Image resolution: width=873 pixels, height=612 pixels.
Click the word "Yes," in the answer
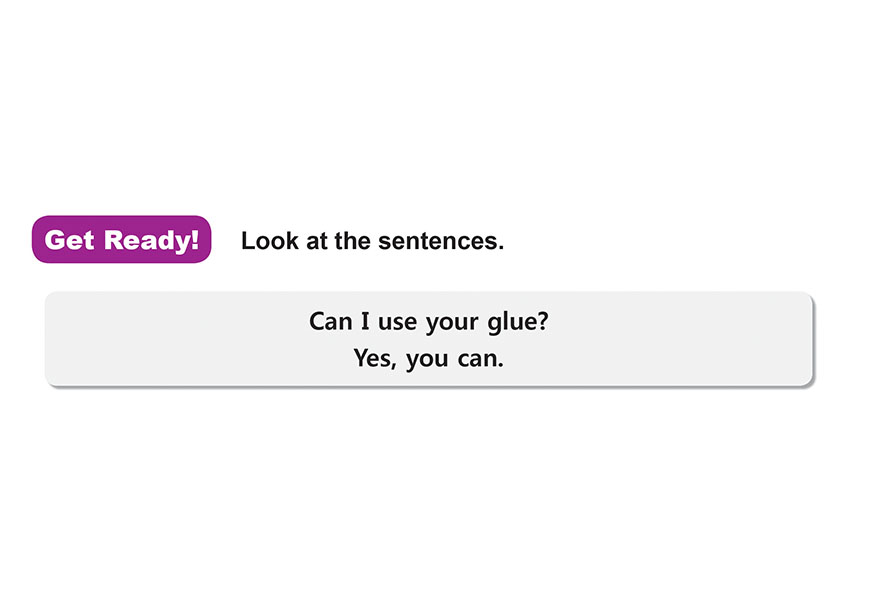coord(375,358)
